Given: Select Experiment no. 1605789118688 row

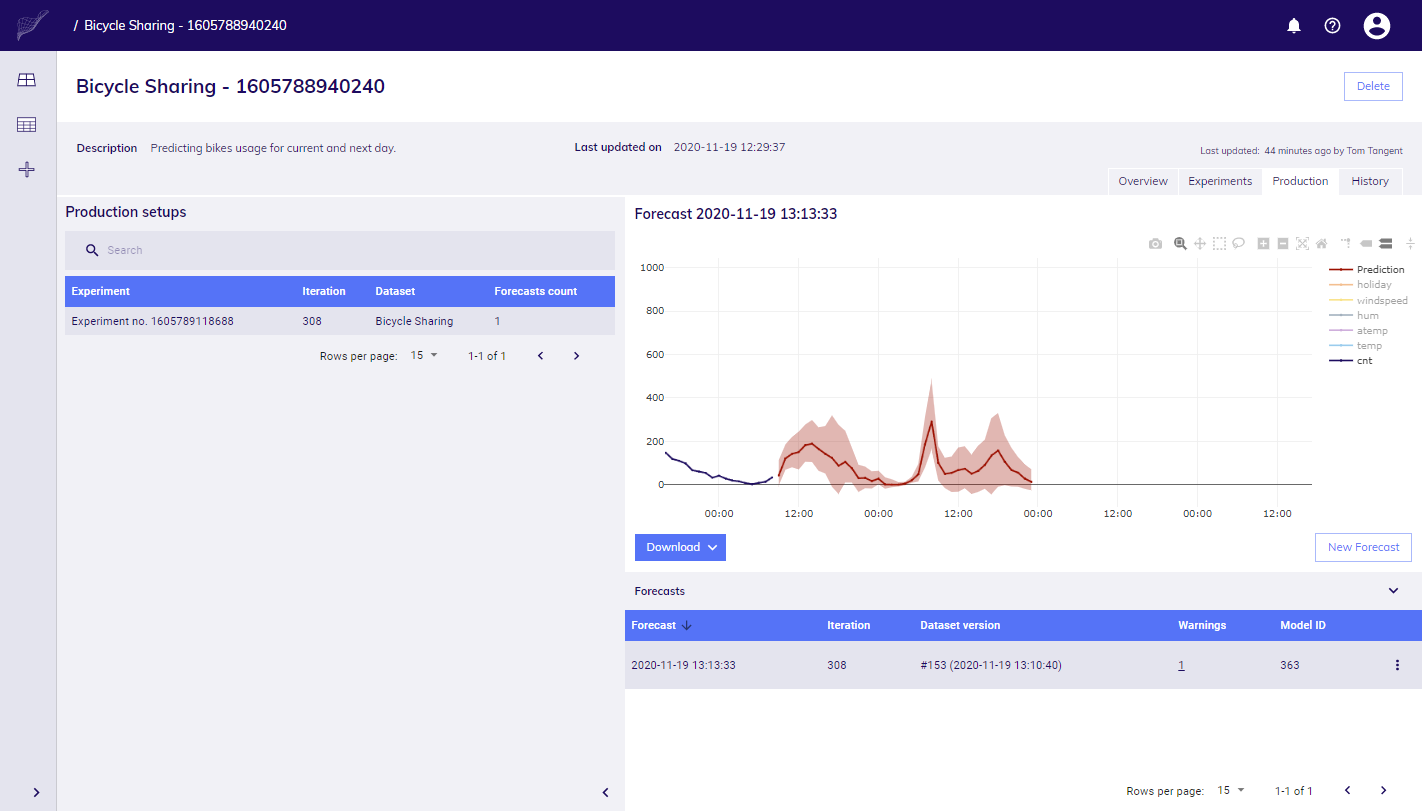Looking at the screenshot, I should coord(340,321).
